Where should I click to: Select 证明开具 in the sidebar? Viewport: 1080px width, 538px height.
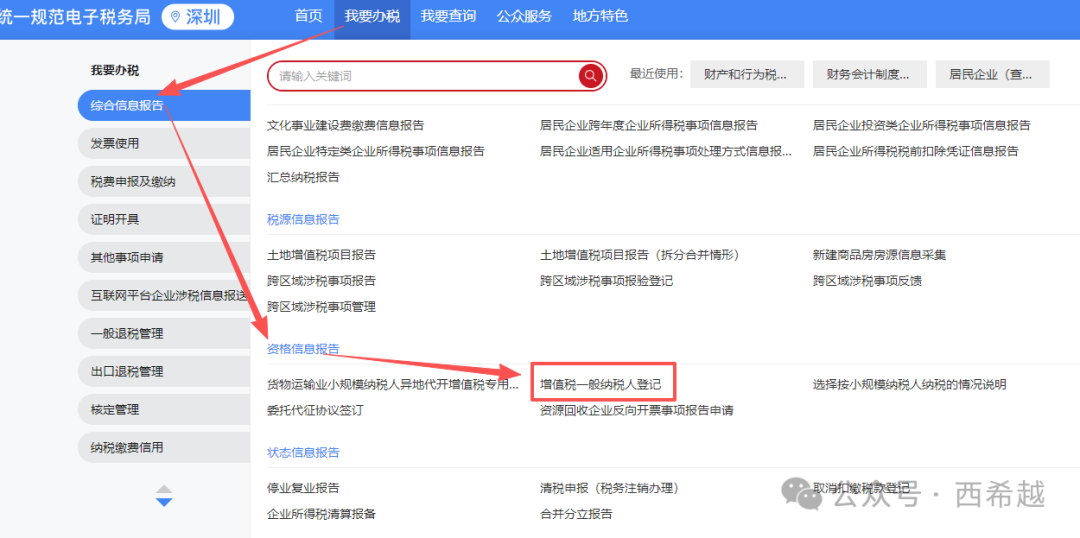point(164,220)
